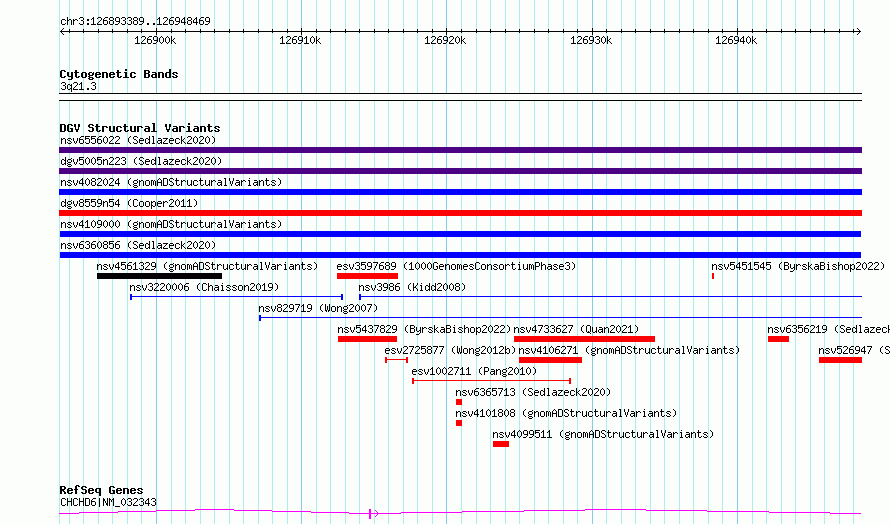Click the nsv6356219 red variant bar

(x=778, y=339)
